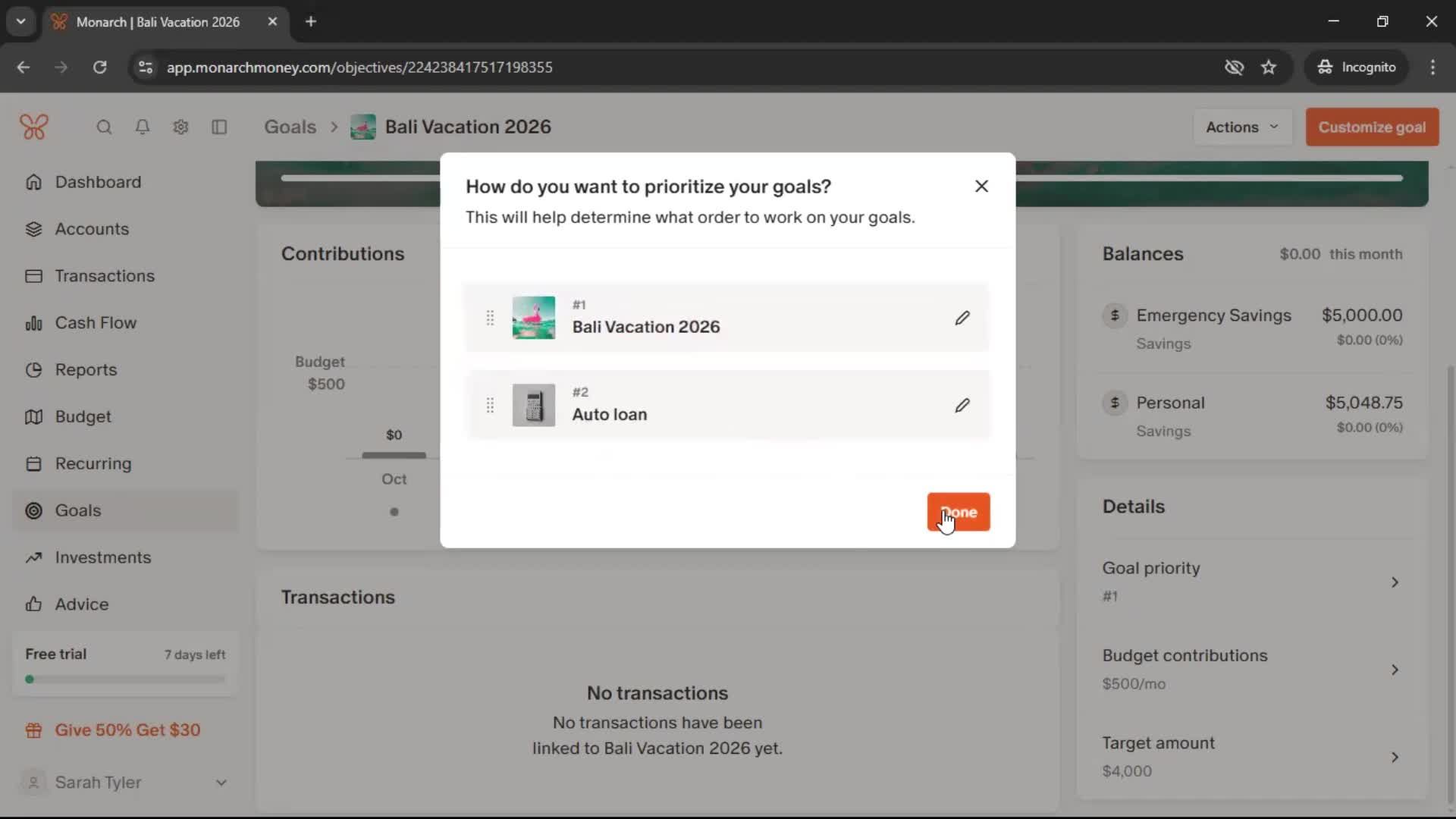
Task: Click the Auto loan edit pencil icon
Action: (x=962, y=406)
